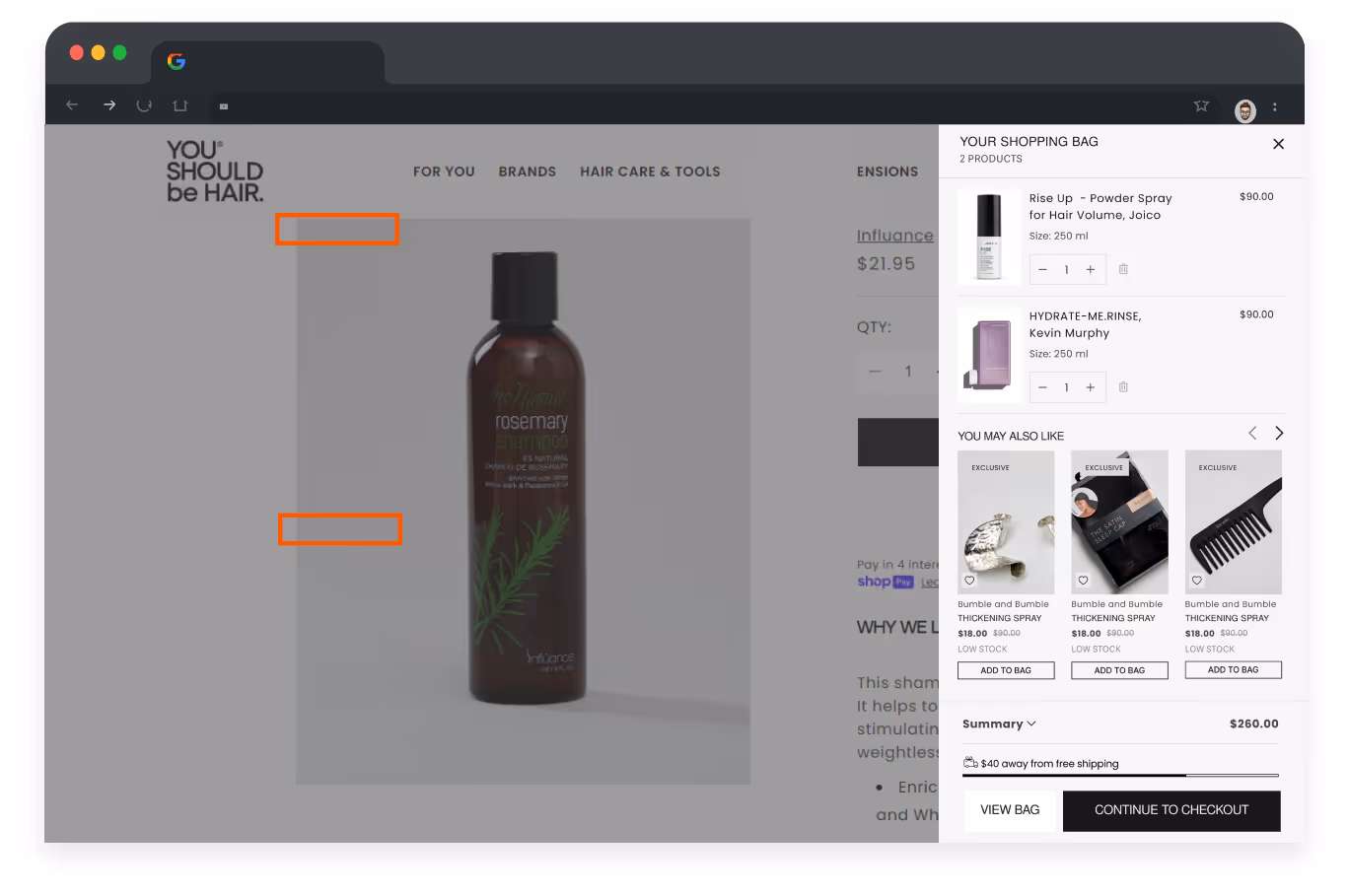
Task: Continue to checkout
Action: 1171,810
